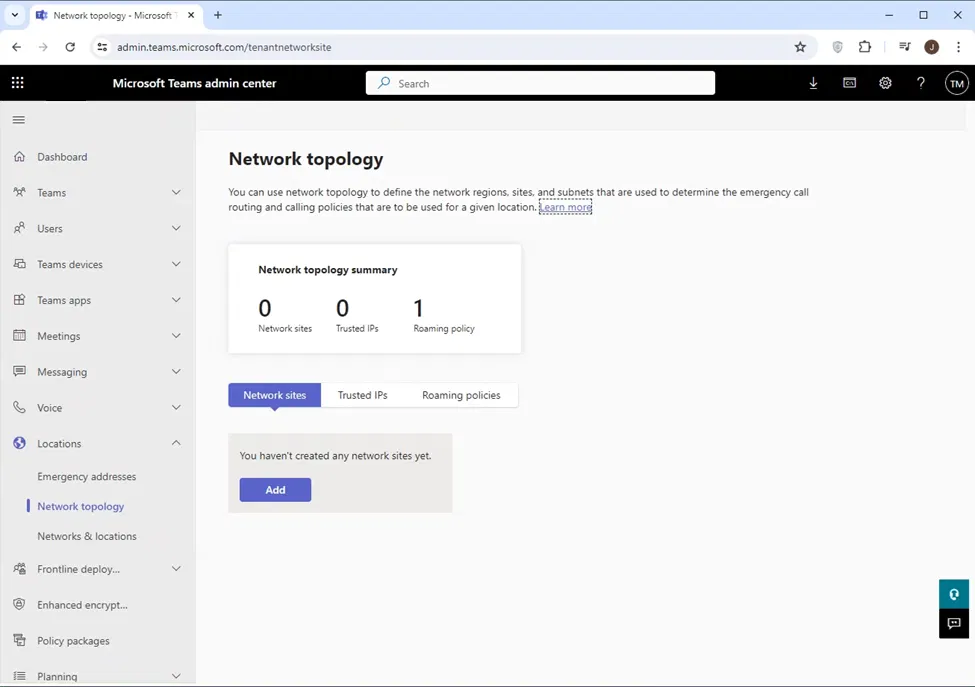Click the downloads arrow icon in header

coord(813,83)
